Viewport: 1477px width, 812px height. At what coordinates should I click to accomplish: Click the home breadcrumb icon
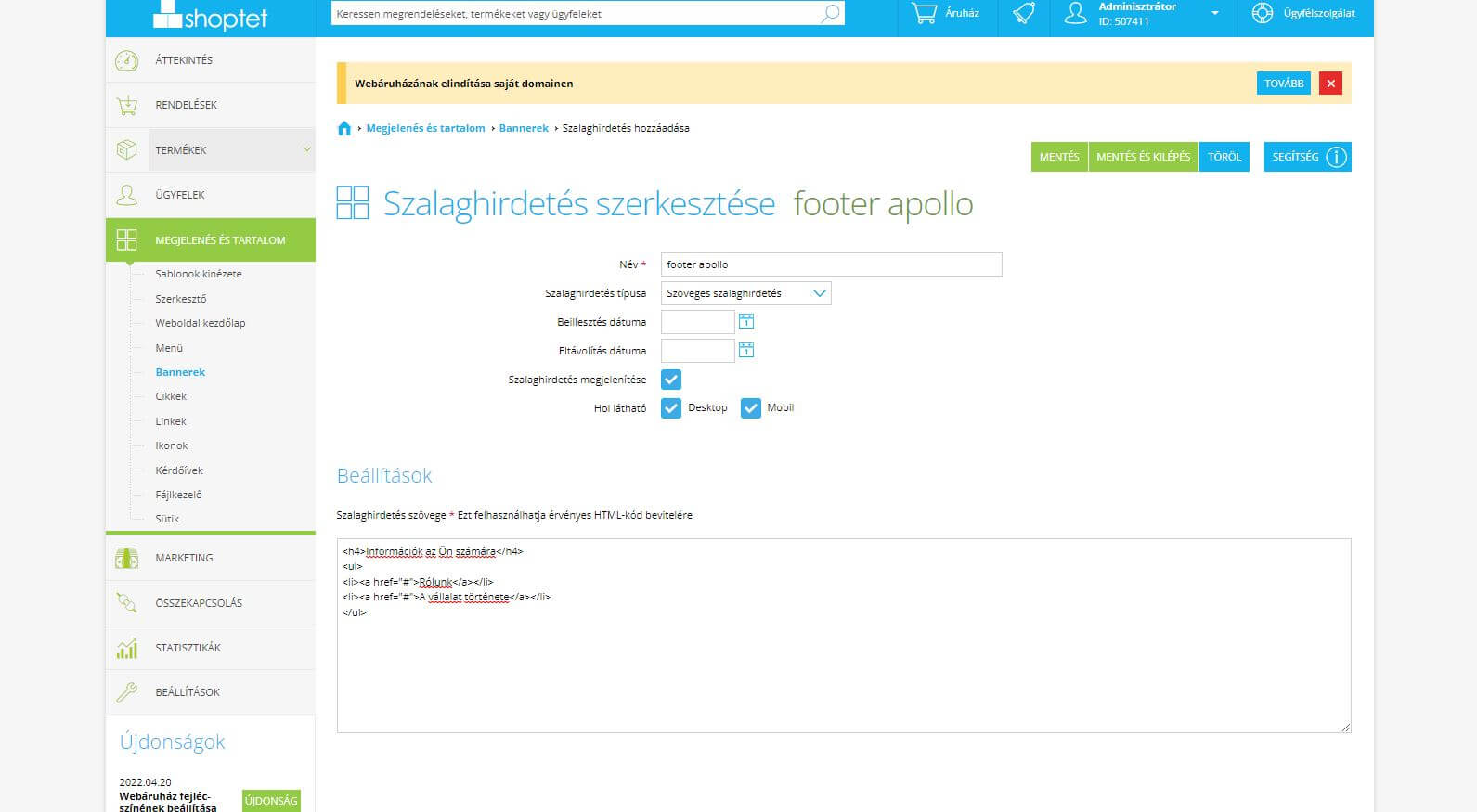click(344, 128)
